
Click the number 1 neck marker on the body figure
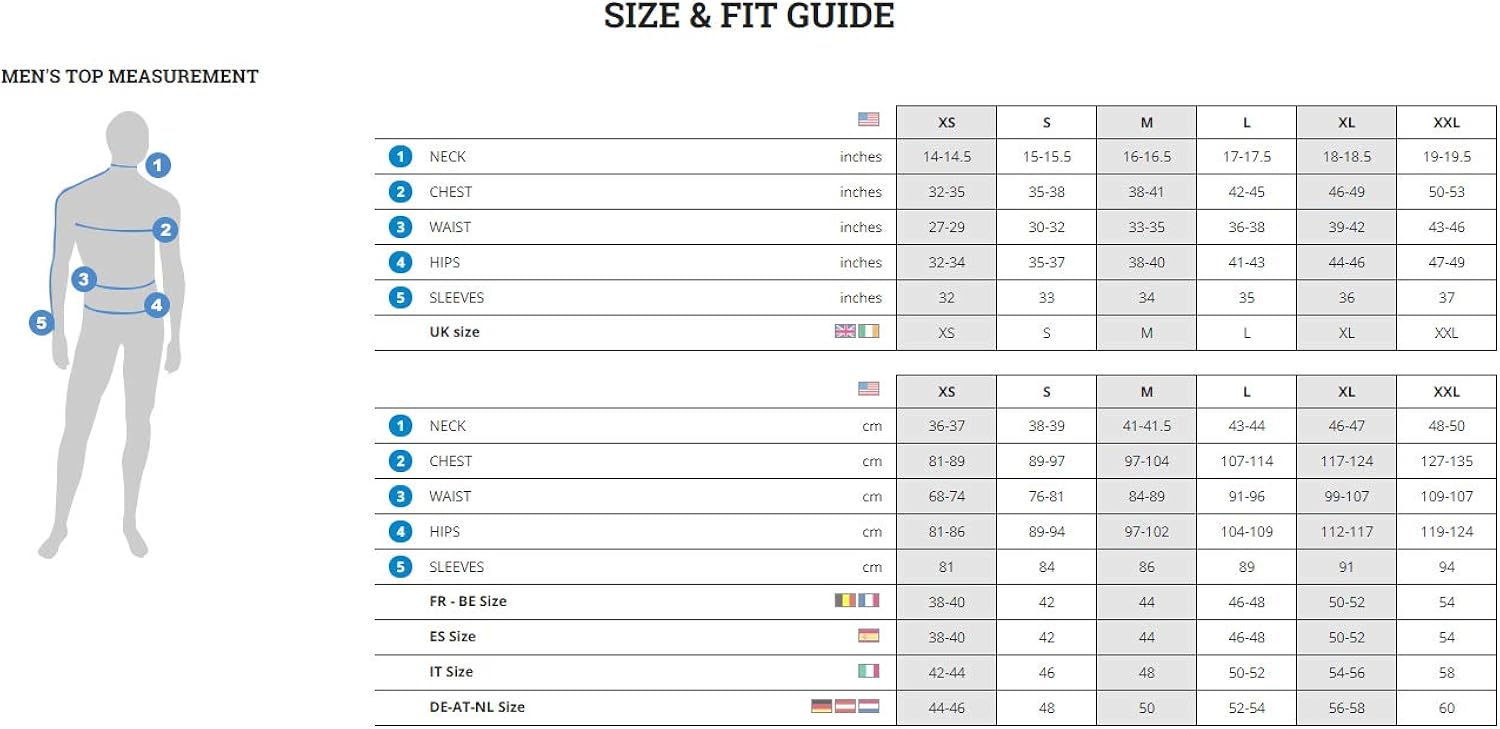pos(158,165)
